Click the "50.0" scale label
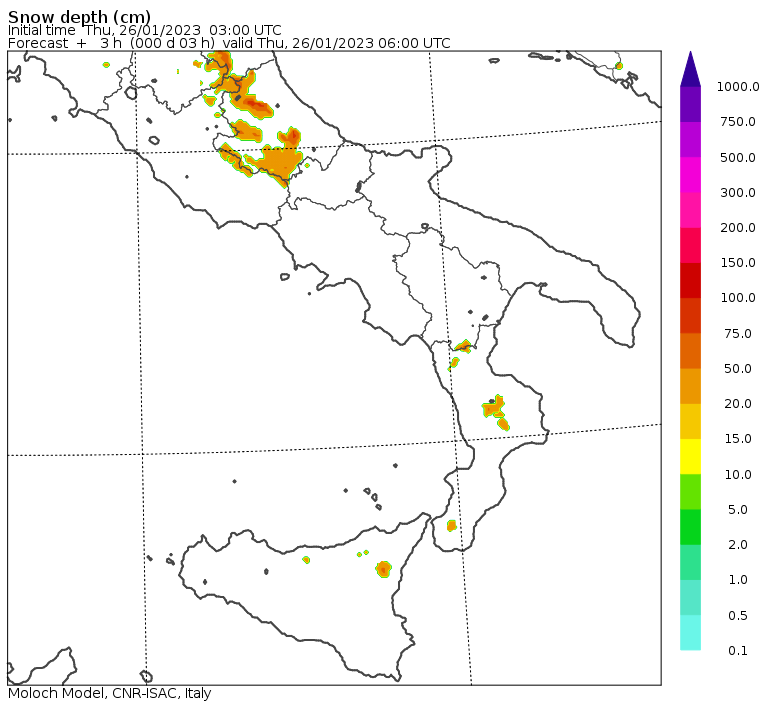The image size is (760, 707). 738,368
